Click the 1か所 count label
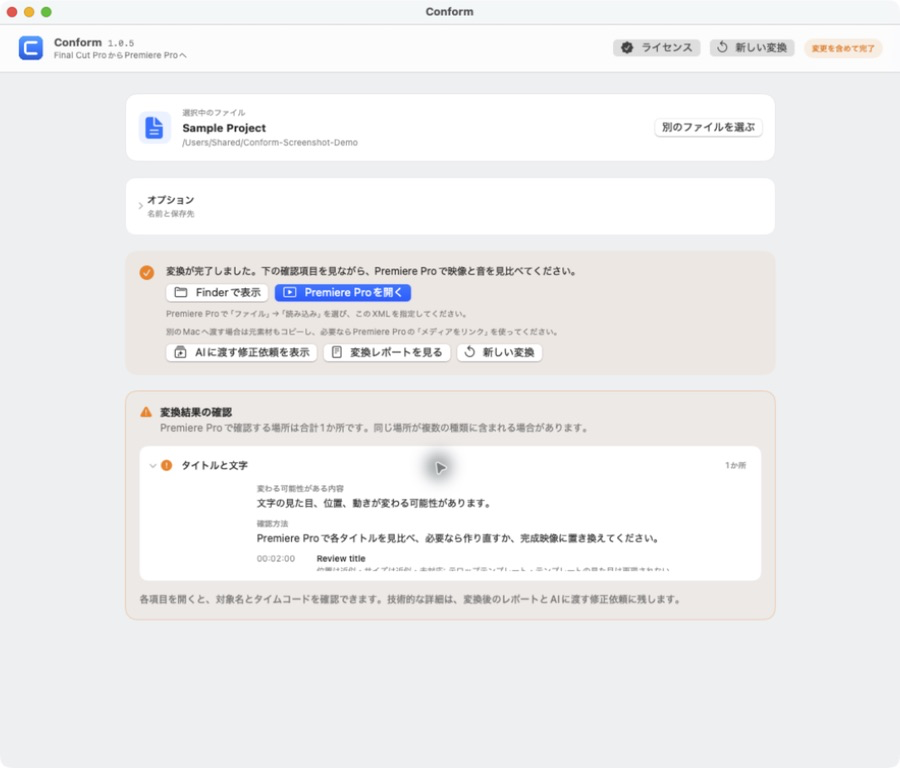The image size is (900, 768). [x=735, y=466]
